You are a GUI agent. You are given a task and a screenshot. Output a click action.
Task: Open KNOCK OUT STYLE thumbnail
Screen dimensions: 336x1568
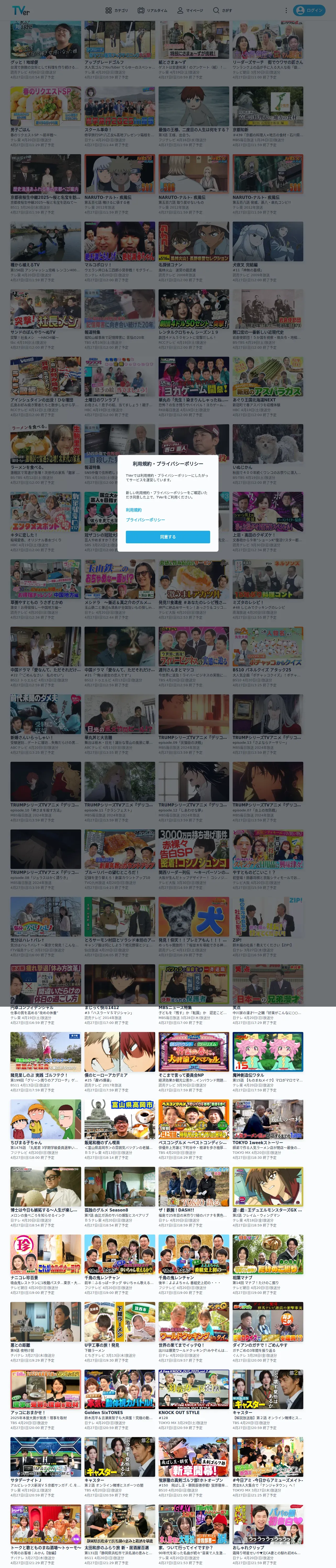click(x=194, y=1388)
